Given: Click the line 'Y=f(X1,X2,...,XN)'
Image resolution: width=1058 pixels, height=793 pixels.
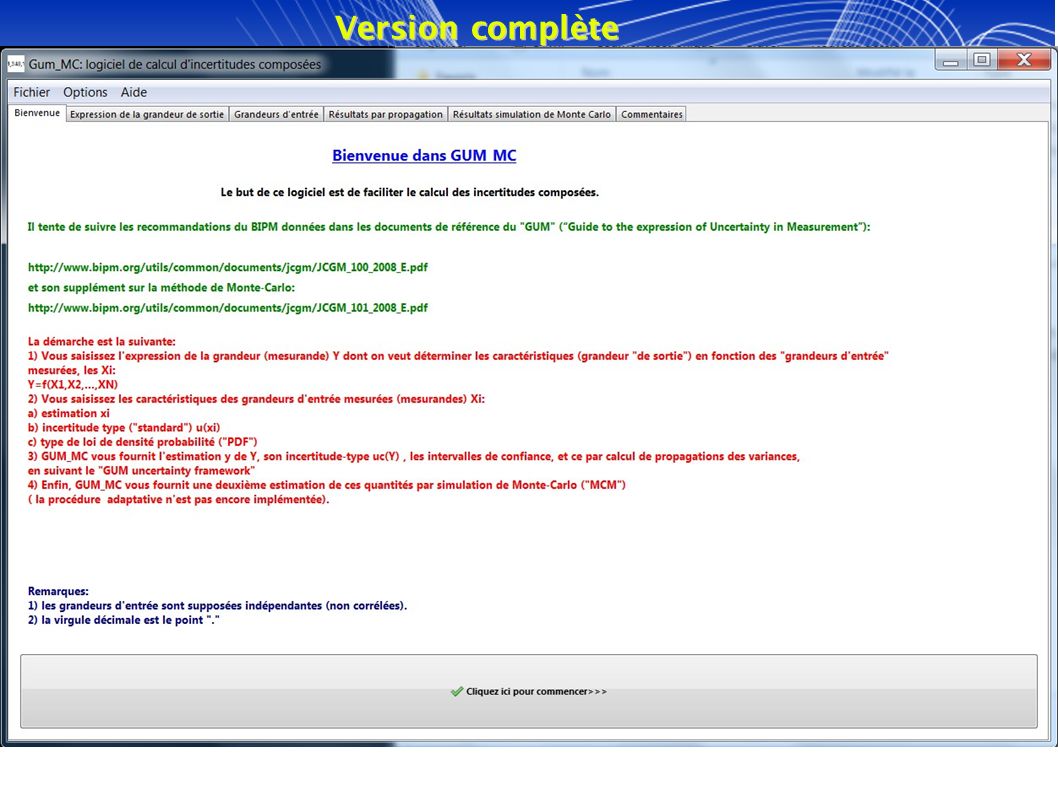Looking at the screenshot, I should pyautogui.click(x=73, y=385).
